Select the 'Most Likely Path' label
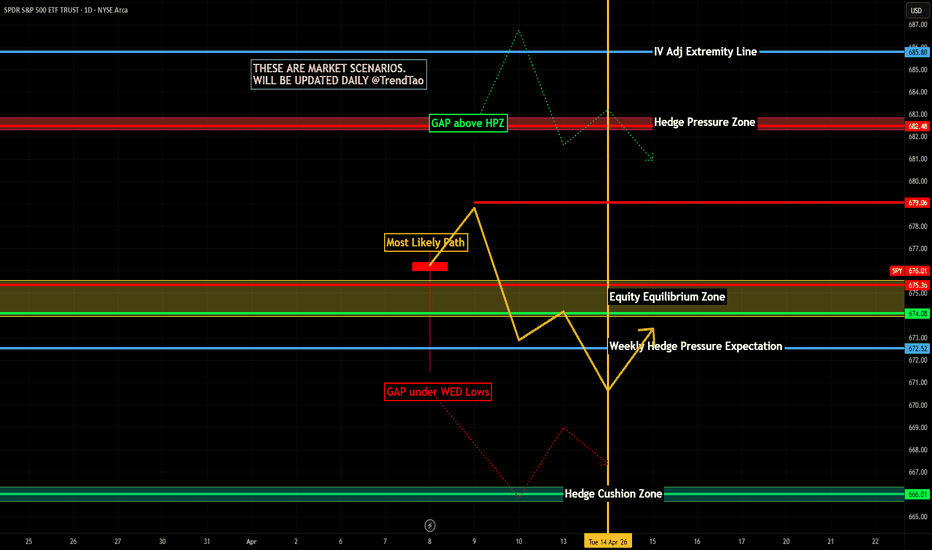The image size is (932, 550). (426, 242)
